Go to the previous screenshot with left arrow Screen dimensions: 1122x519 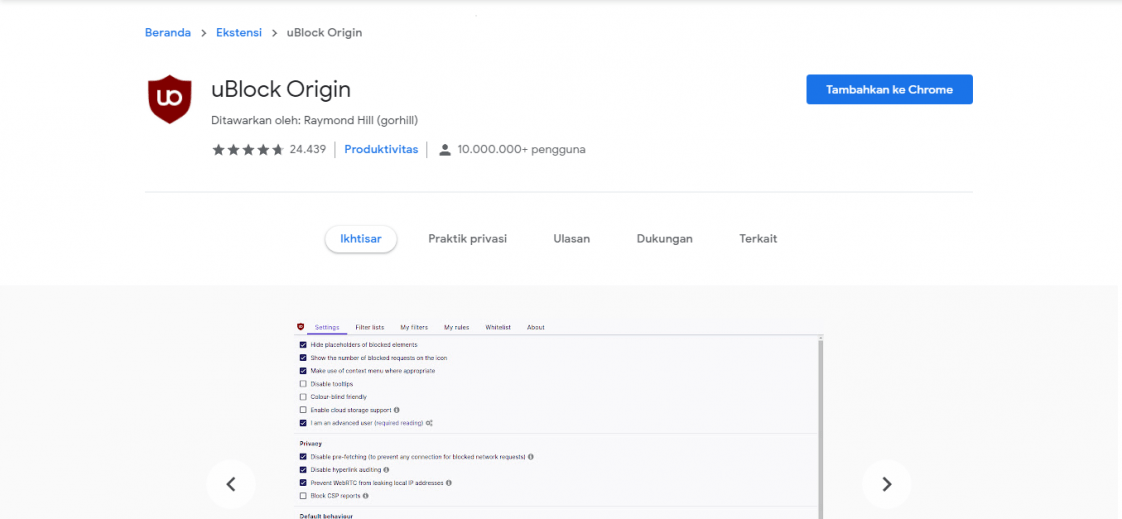point(231,485)
